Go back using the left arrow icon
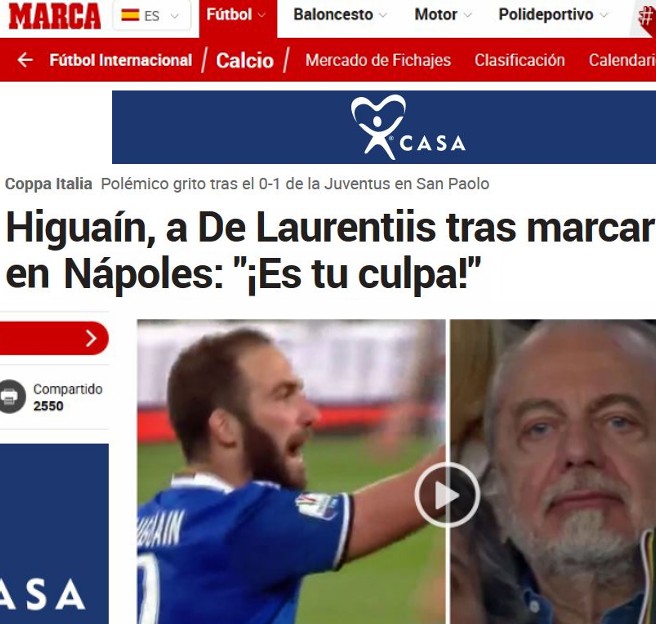656x624 pixels. coord(25,60)
